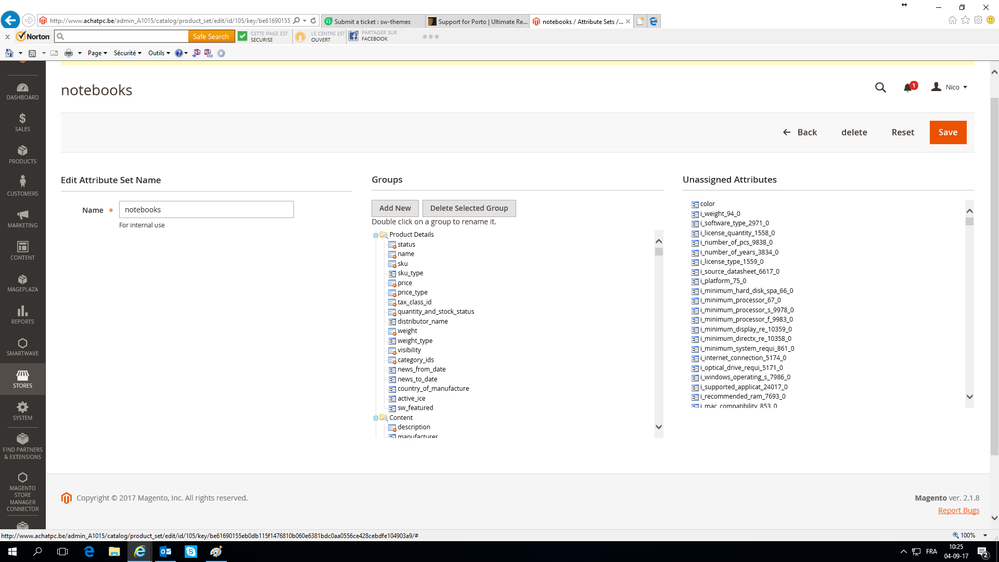The width and height of the screenshot is (999, 562).
Task: Click the admin search magnifier icon
Action: (880, 87)
